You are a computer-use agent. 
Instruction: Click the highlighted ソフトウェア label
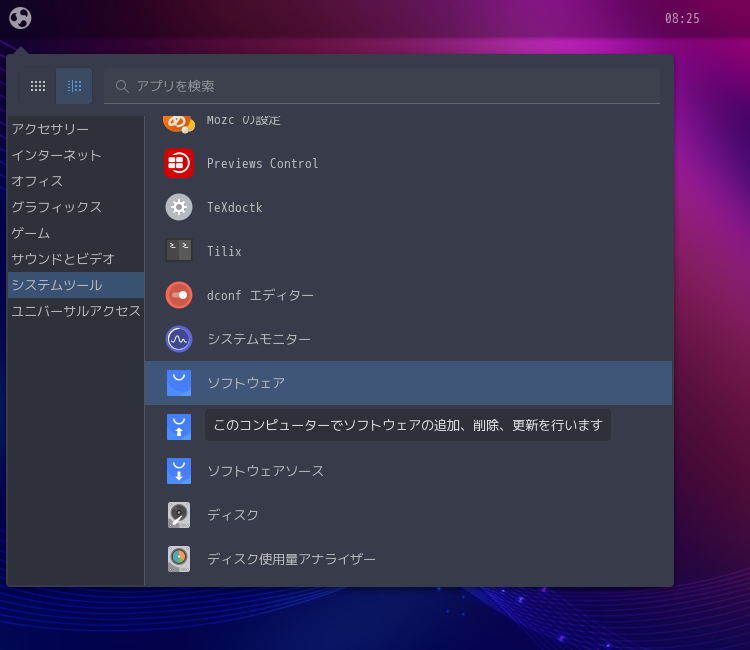click(x=246, y=383)
